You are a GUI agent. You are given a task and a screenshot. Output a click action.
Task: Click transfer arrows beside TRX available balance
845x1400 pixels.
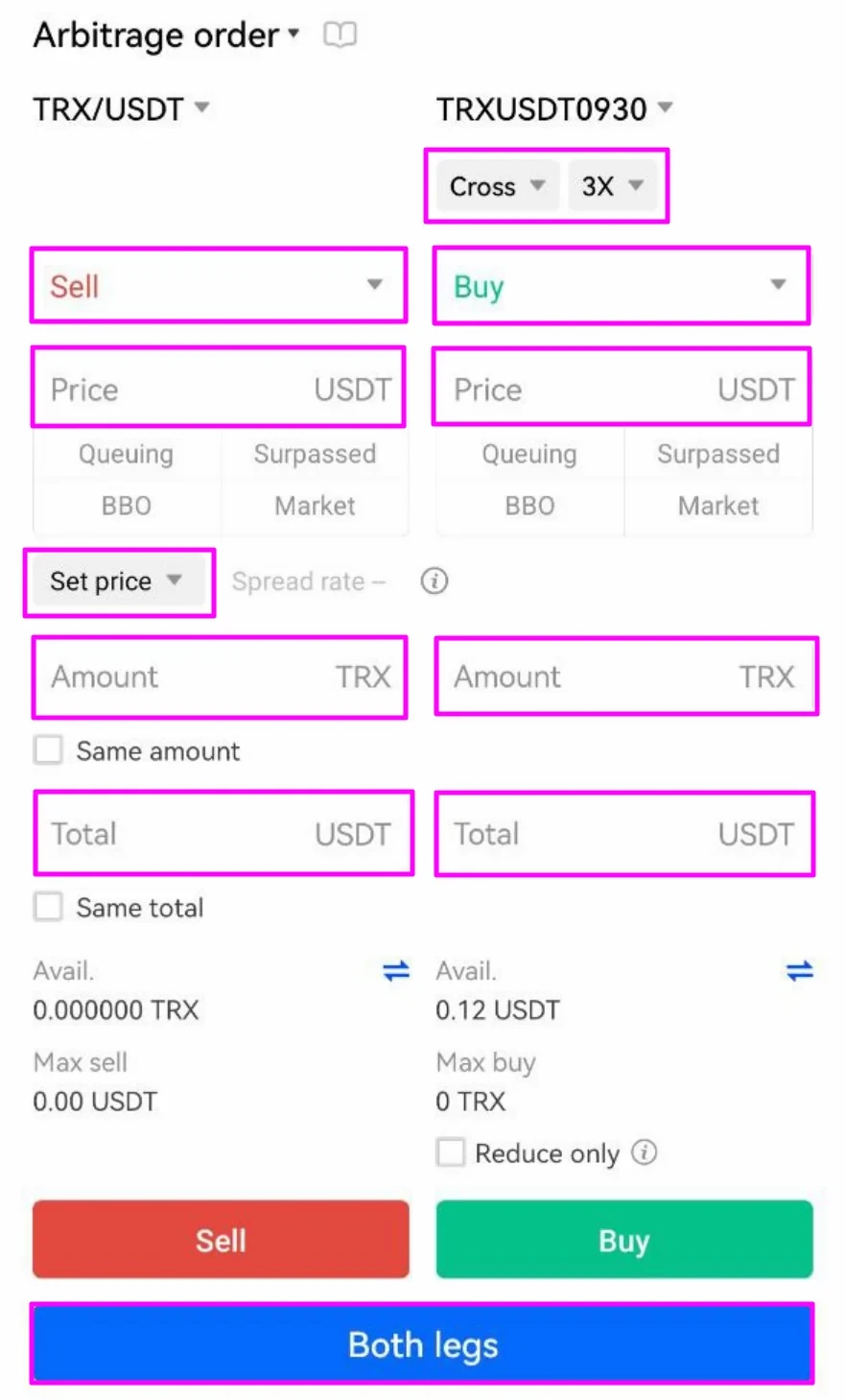pyautogui.click(x=396, y=971)
